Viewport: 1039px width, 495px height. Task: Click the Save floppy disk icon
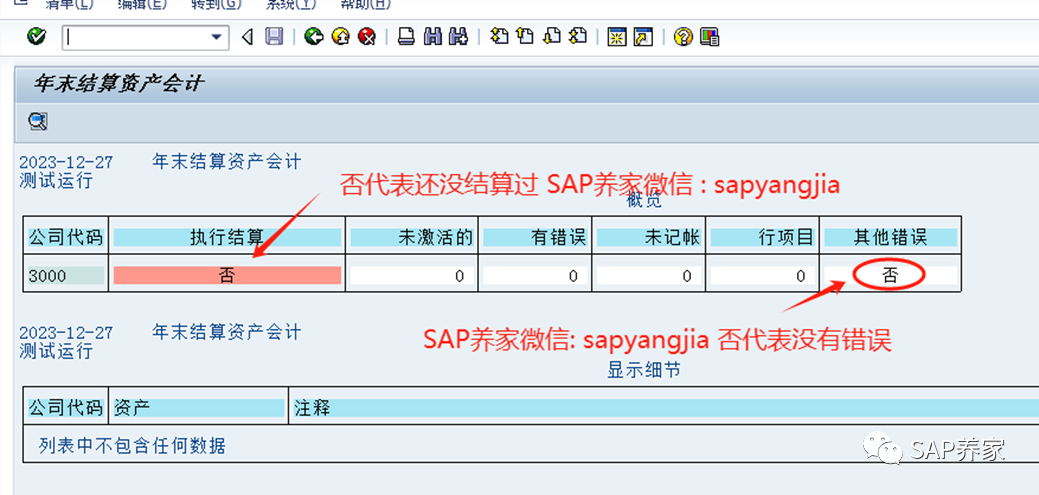(274, 36)
